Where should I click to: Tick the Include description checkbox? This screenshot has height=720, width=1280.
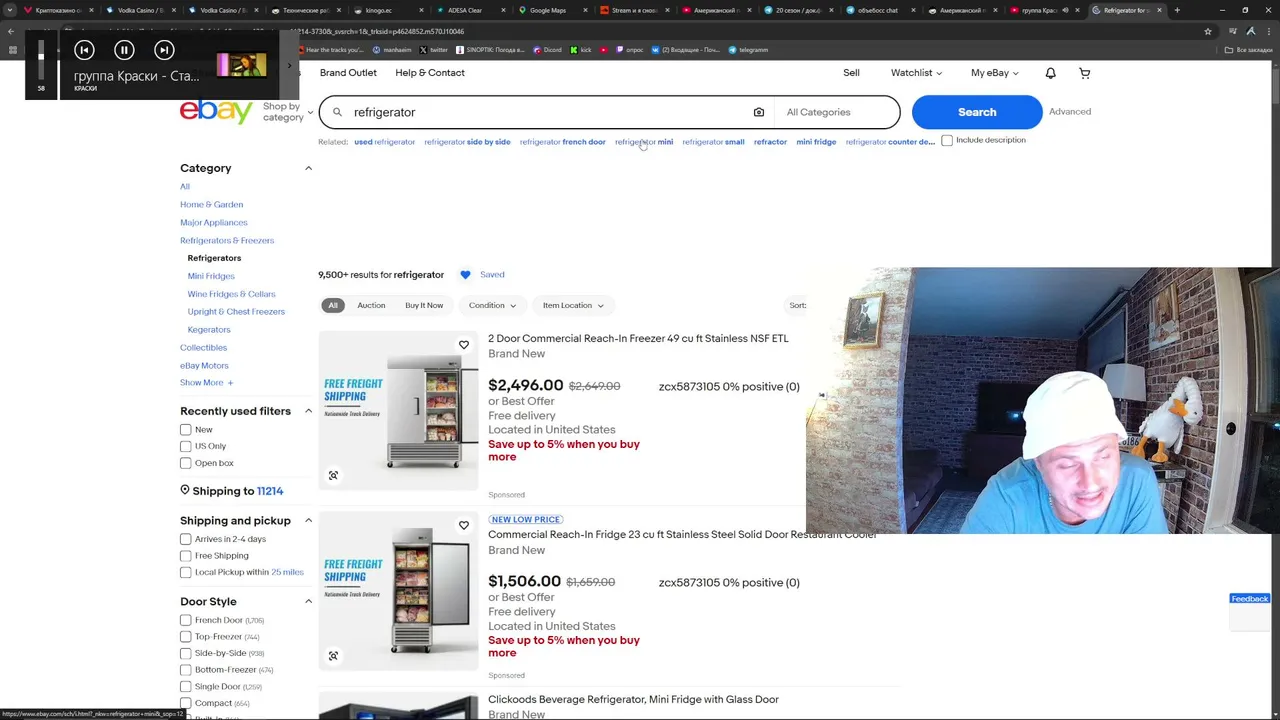pyautogui.click(x=947, y=141)
